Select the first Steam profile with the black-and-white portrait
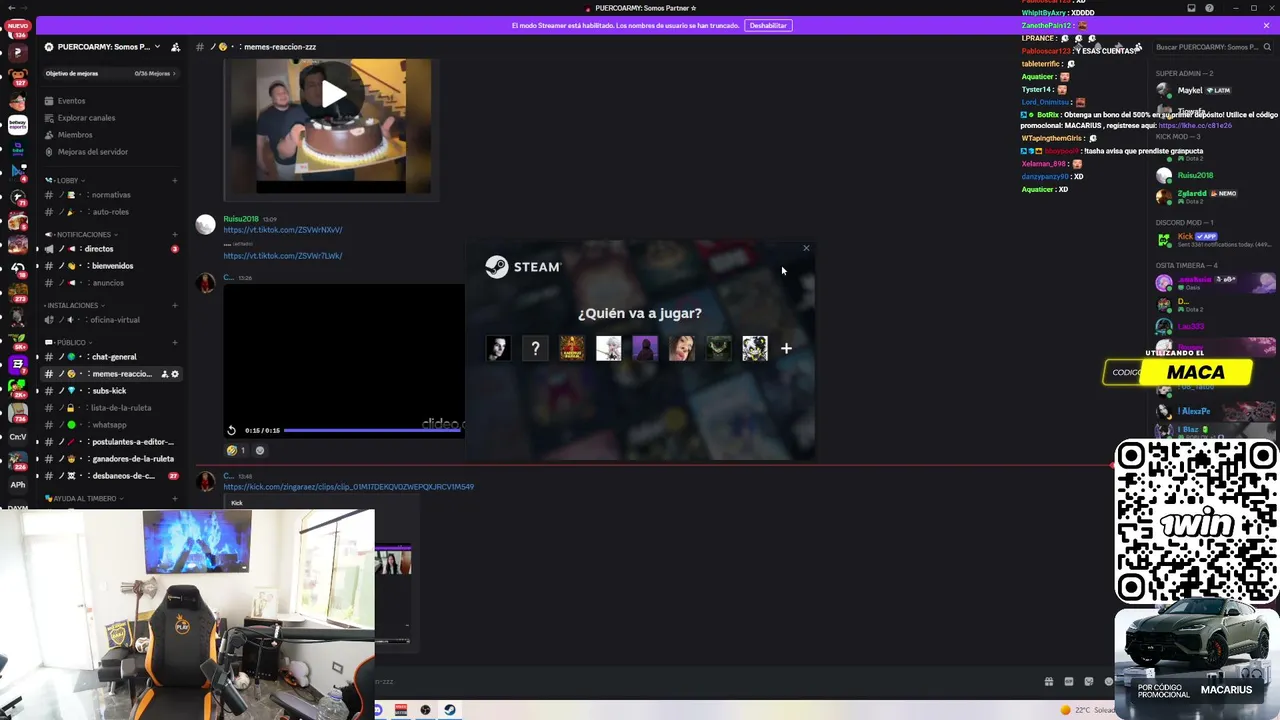The width and height of the screenshot is (1280, 720). pos(498,348)
